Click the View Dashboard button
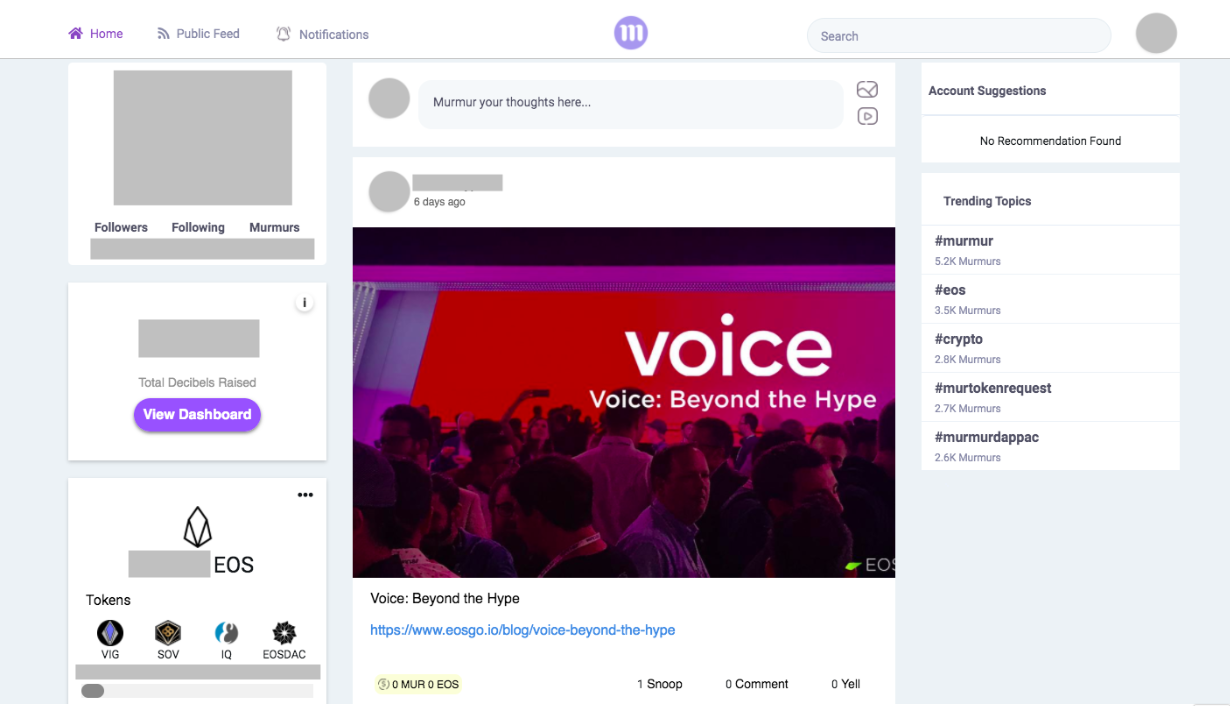The width and height of the screenshot is (1230, 706). point(197,414)
